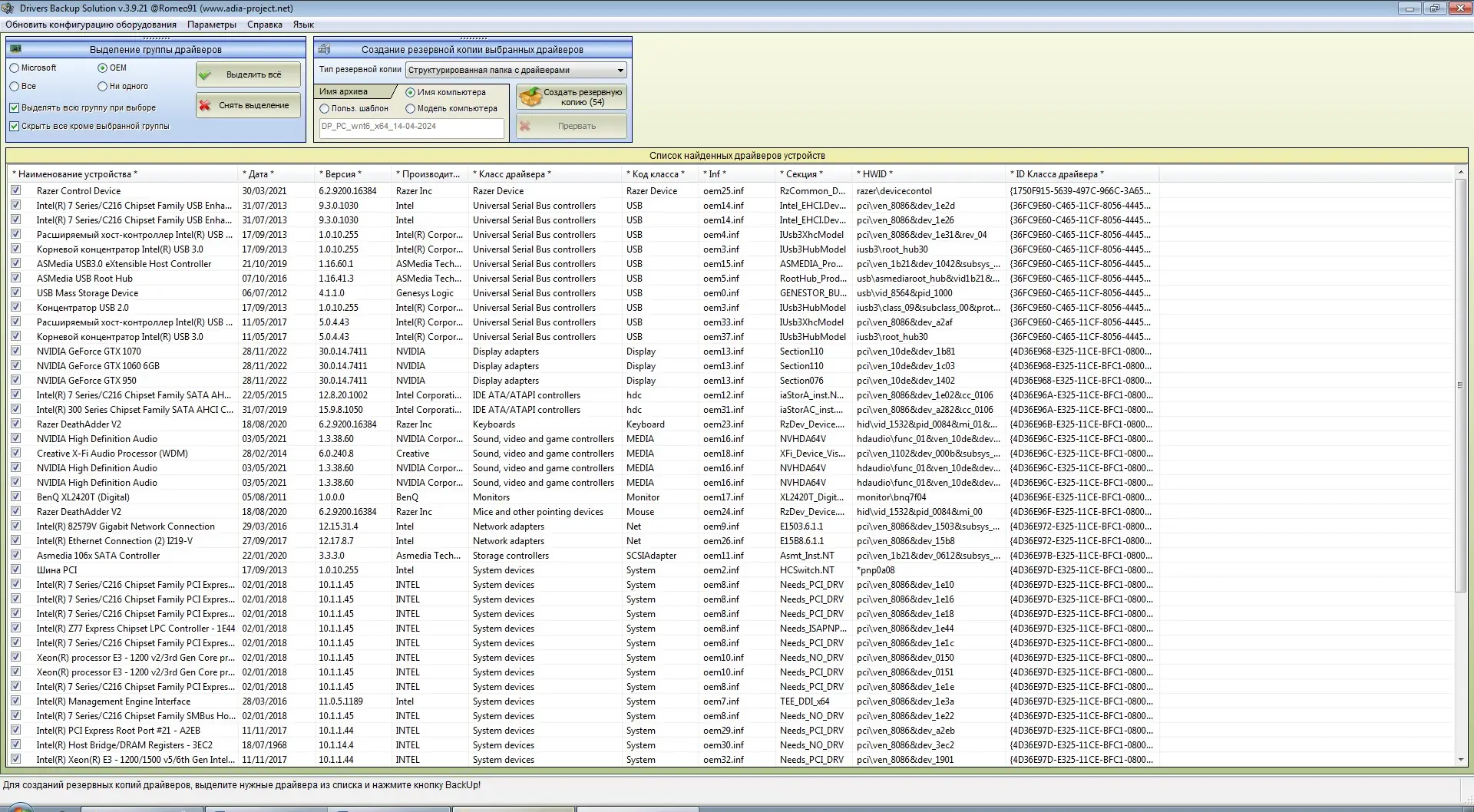The width and height of the screenshot is (1474, 812).
Task: Open the 'Параметры' menu
Action: pyautogui.click(x=212, y=25)
